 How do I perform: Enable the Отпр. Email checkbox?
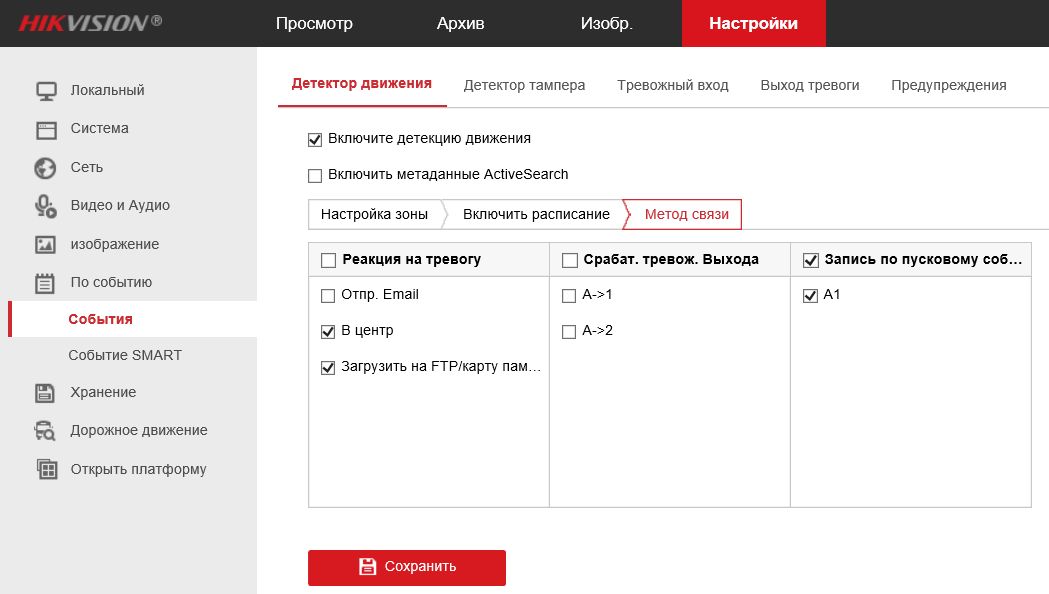pos(328,296)
